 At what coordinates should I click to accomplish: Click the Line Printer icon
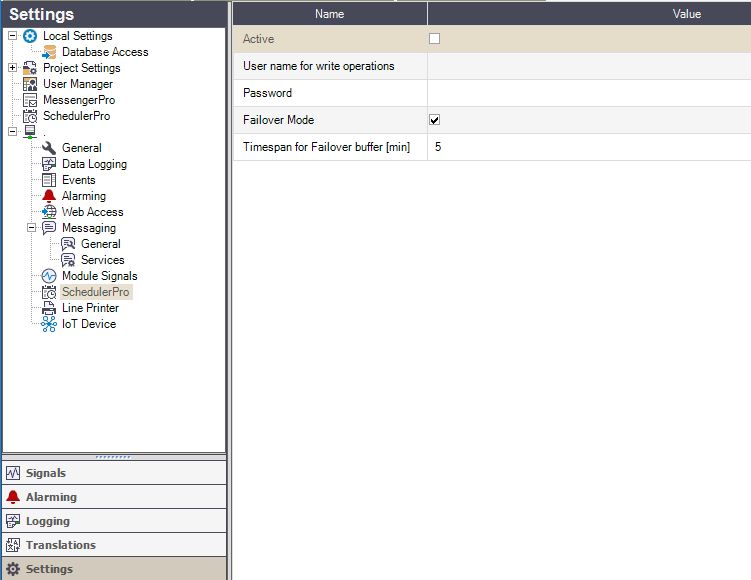click(x=49, y=308)
